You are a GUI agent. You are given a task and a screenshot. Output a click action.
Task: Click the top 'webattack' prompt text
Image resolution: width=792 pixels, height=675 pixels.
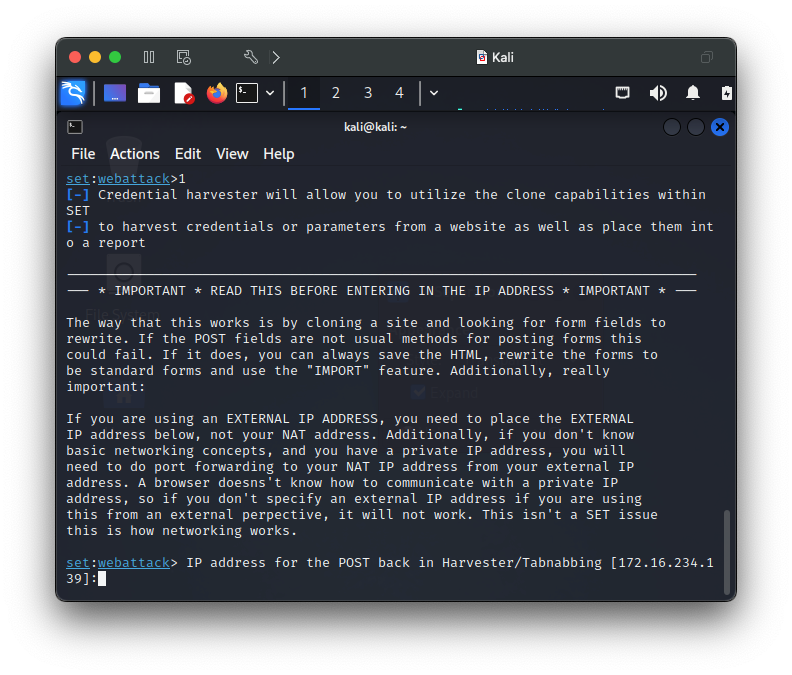pyautogui.click(x=134, y=179)
